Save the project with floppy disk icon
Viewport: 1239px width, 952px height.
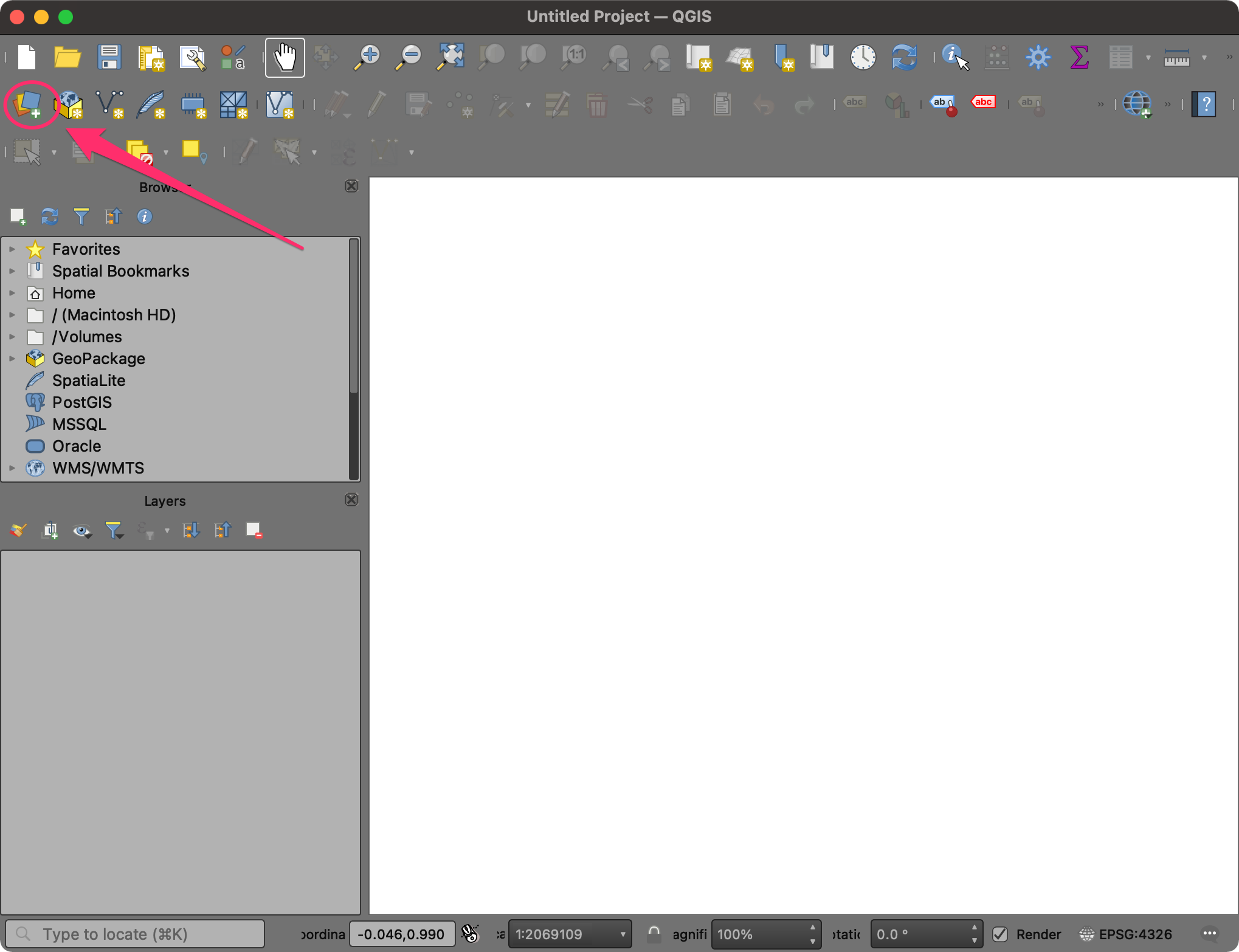109,58
